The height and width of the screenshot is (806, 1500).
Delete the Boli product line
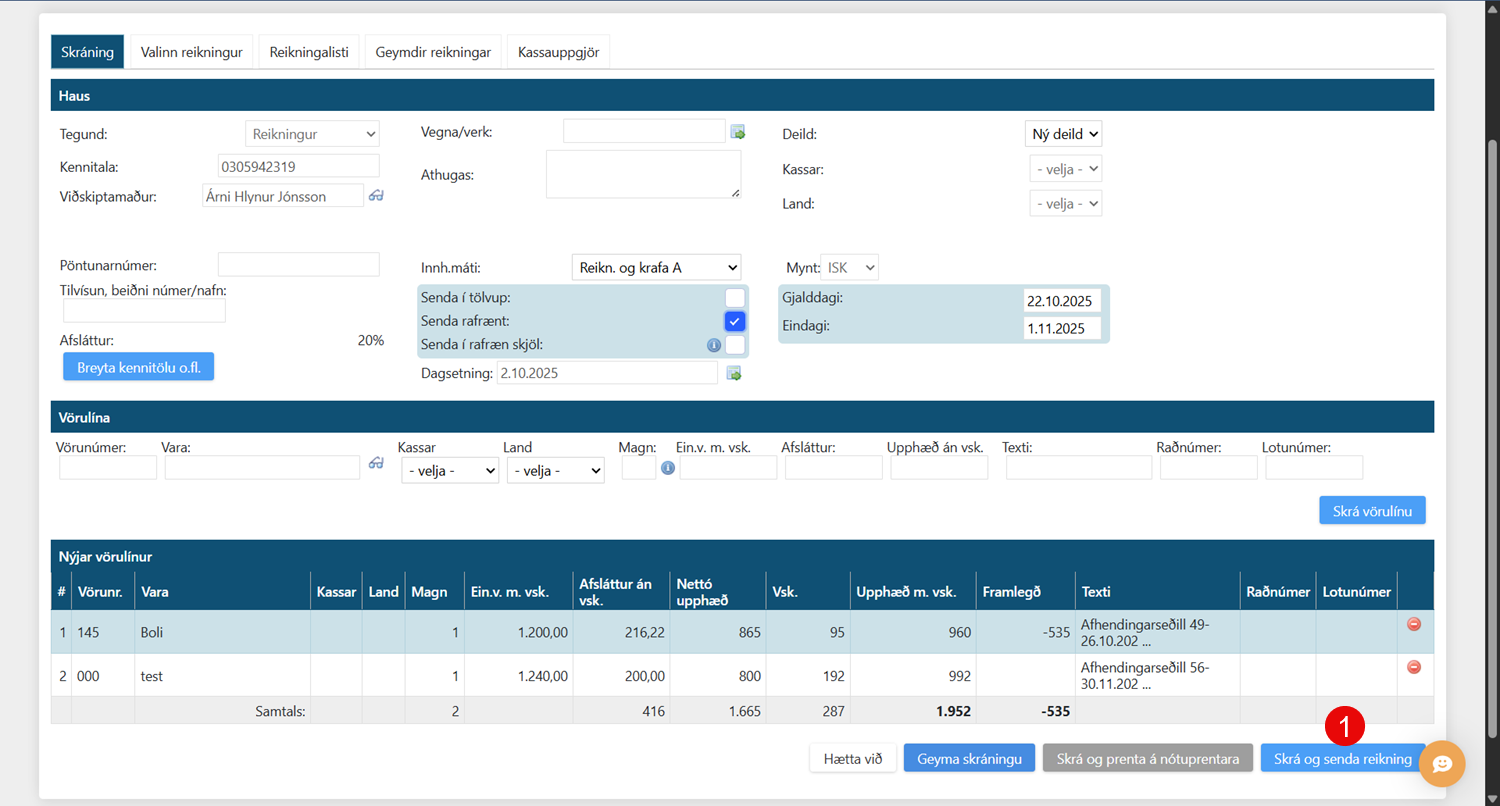pos(1414,624)
